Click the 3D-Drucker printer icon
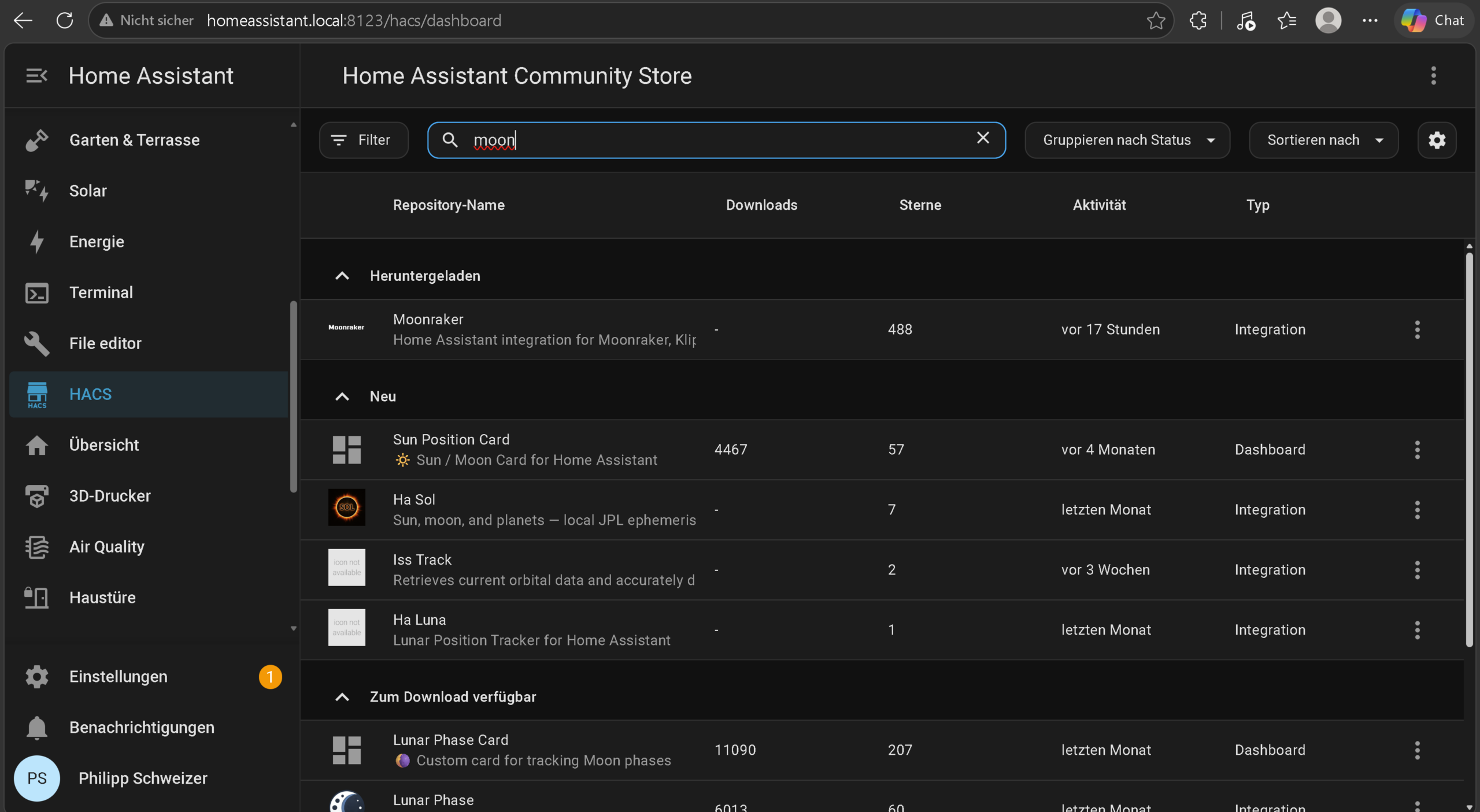This screenshot has height=812, width=1480. click(x=37, y=496)
